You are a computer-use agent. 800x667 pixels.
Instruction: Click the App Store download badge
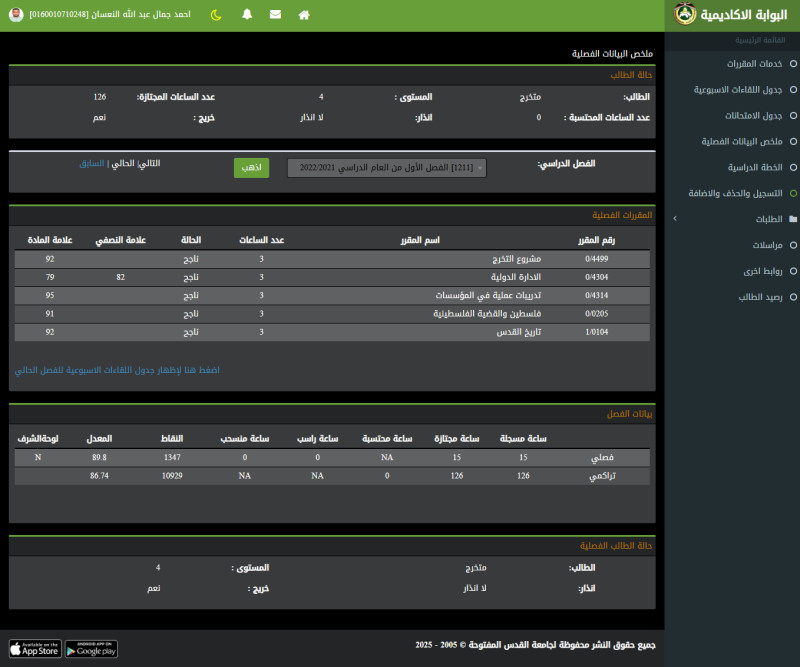pos(35,649)
